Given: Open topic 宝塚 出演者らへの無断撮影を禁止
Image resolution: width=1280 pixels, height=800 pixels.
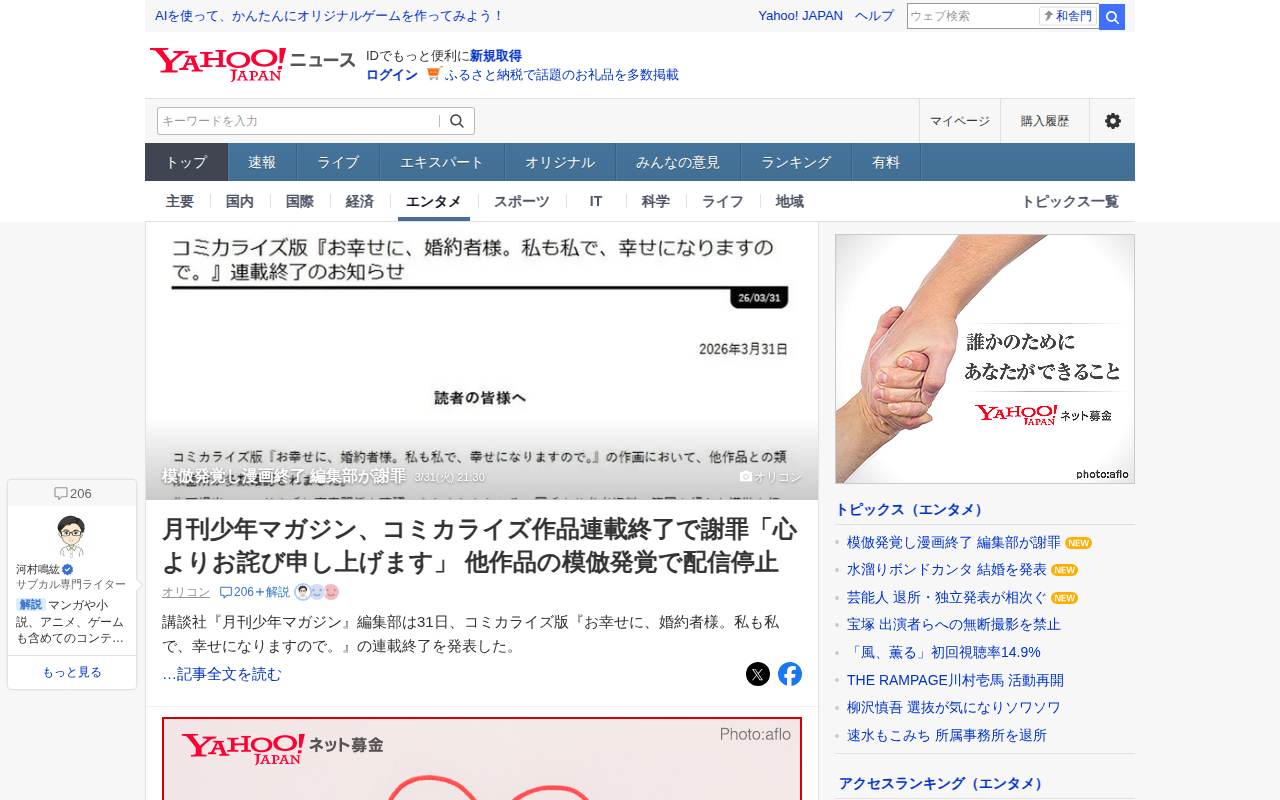Looking at the screenshot, I should pyautogui.click(x=954, y=624).
